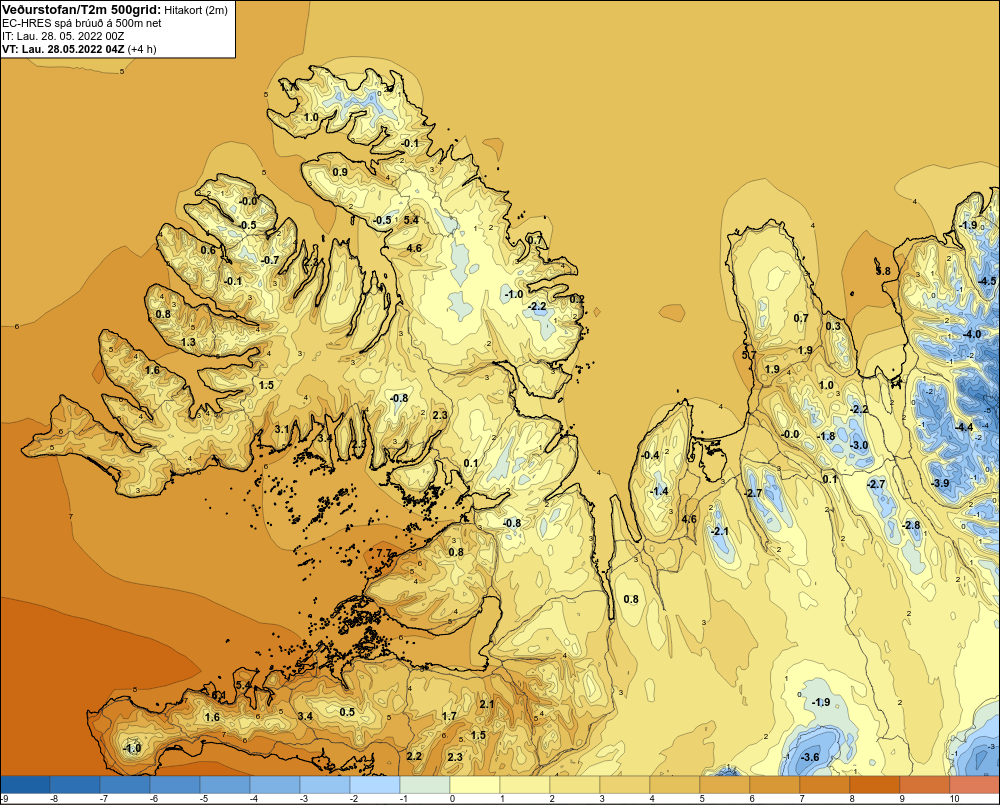Click the -3.0 temperature value on the map
1000x805 pixels.
pos(859,445)
